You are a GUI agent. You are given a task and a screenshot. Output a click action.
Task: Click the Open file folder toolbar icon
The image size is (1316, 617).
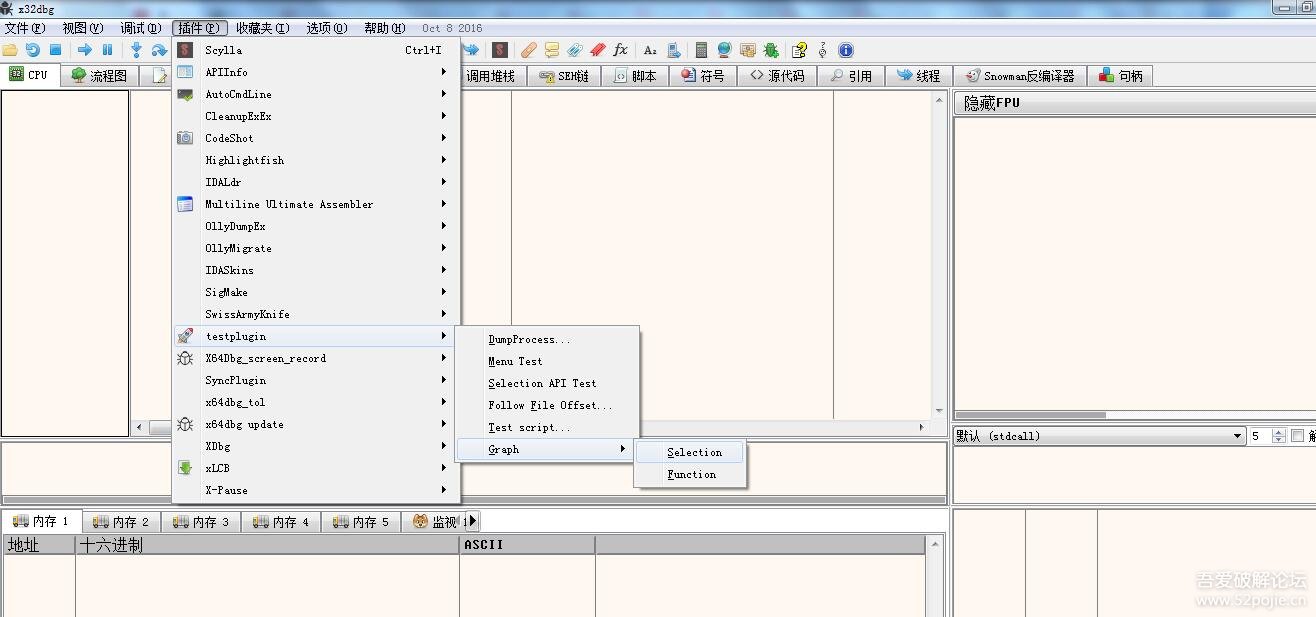pyautogui.click(x=10, y=50)
